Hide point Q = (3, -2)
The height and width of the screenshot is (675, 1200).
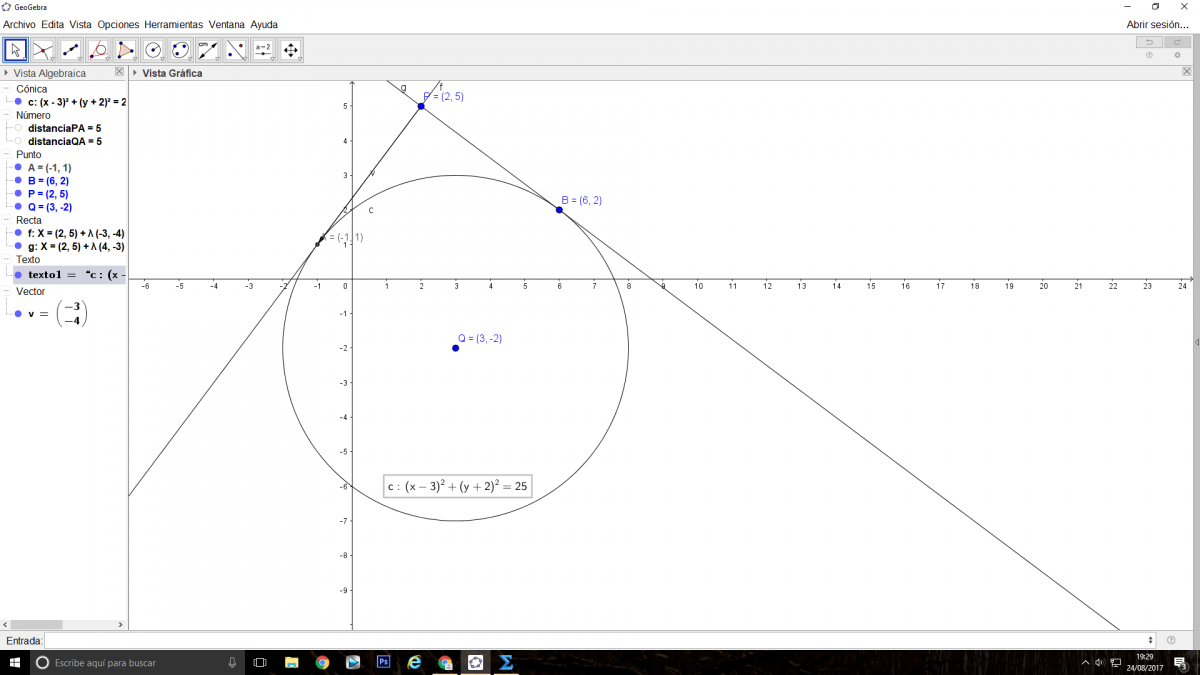pyautogui.click(x=18, y=207)
